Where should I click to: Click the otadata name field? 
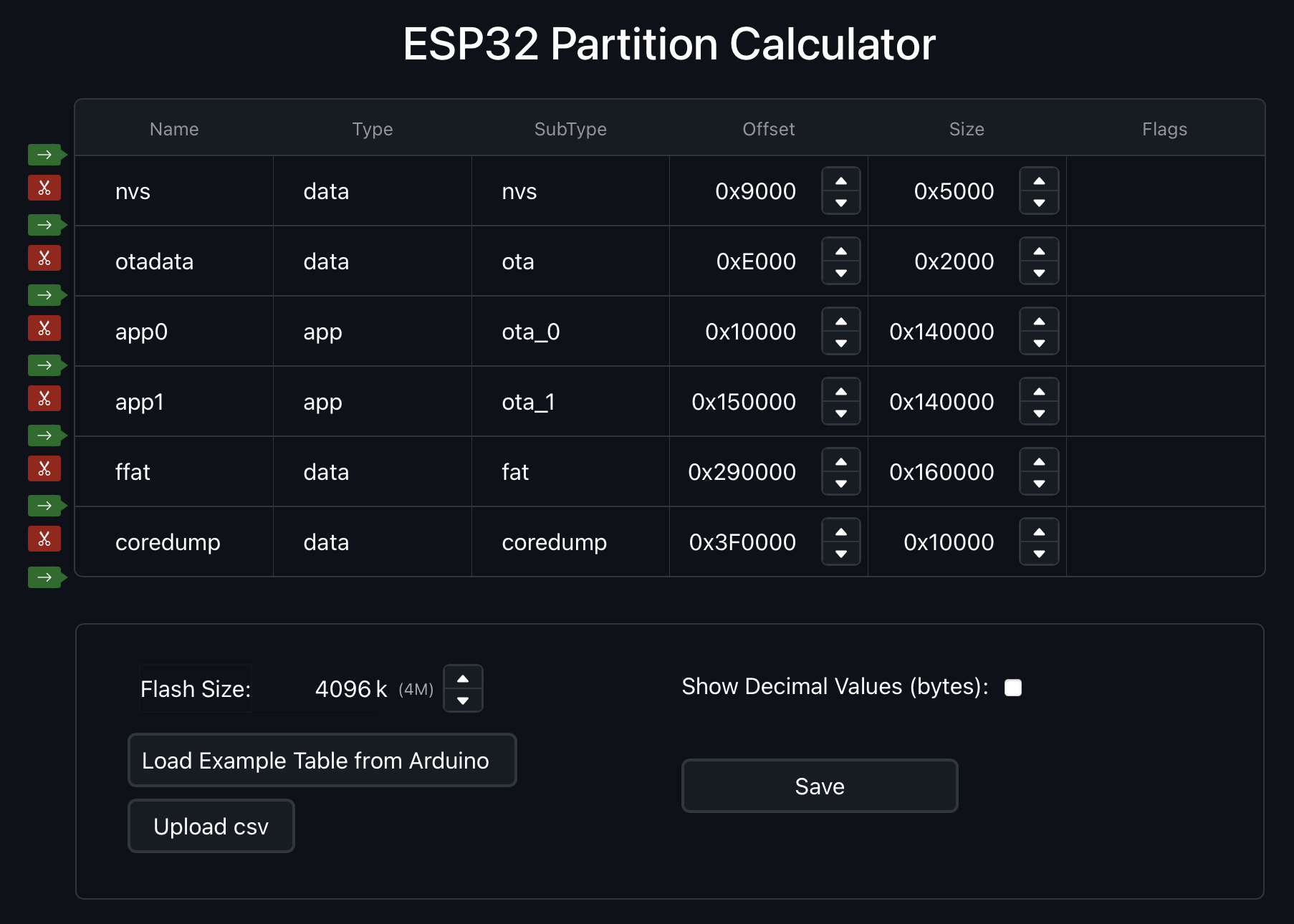click(155, 261)
